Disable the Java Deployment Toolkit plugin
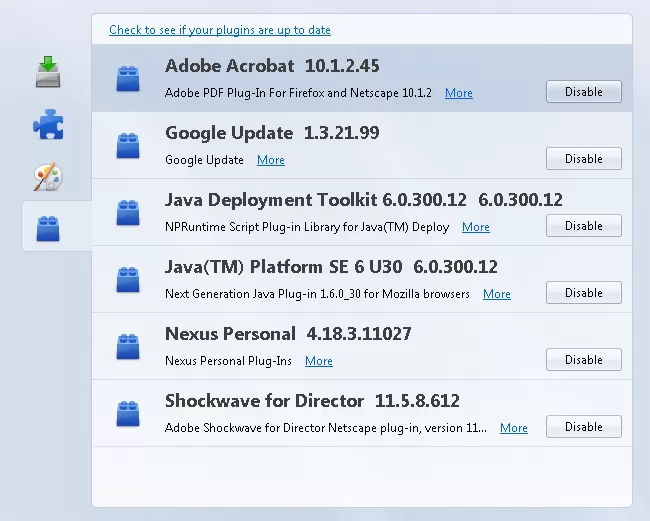 tap(583, 226)
